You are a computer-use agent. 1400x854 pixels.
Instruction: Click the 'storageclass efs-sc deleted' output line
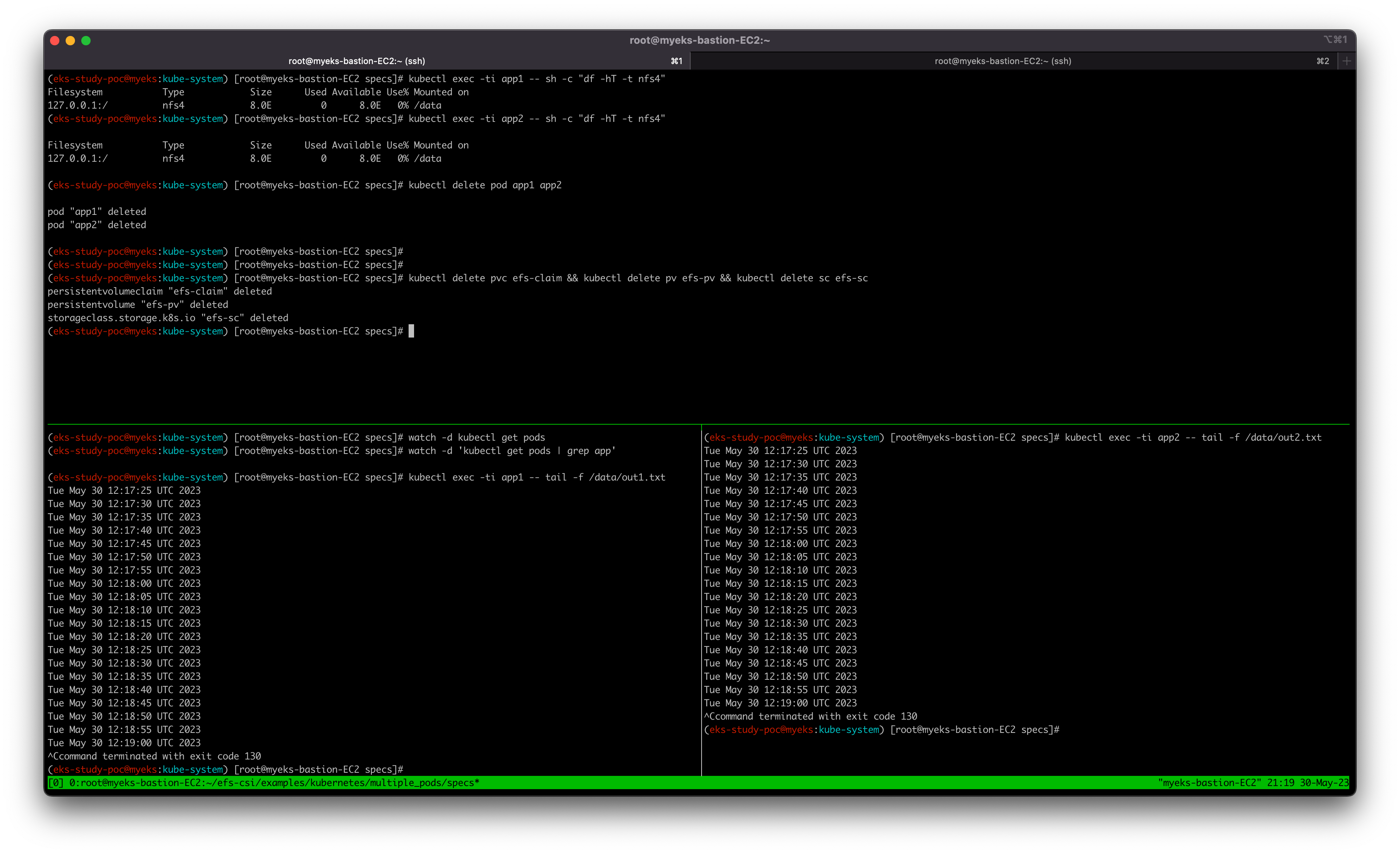point(168,318)
